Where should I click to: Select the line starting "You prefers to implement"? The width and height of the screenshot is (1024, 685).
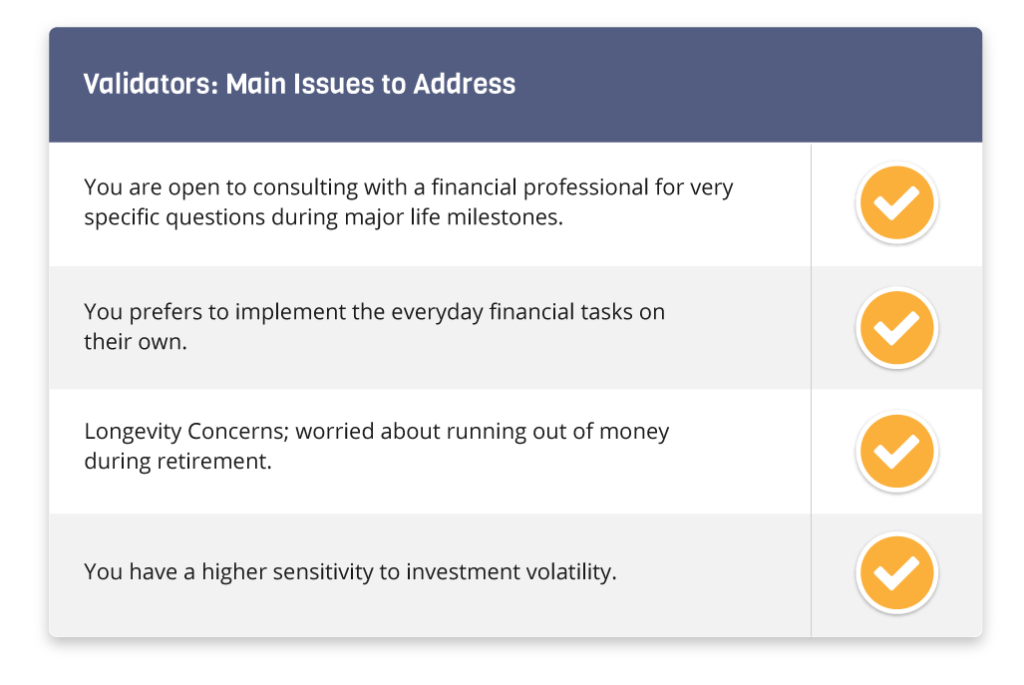[374, 312]
